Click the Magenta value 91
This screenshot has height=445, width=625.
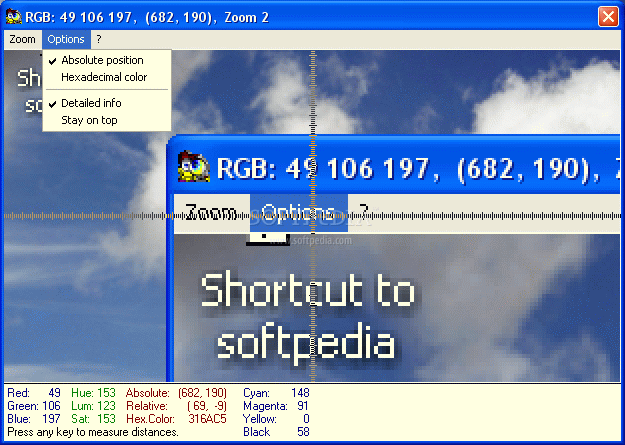click(303, 406)
